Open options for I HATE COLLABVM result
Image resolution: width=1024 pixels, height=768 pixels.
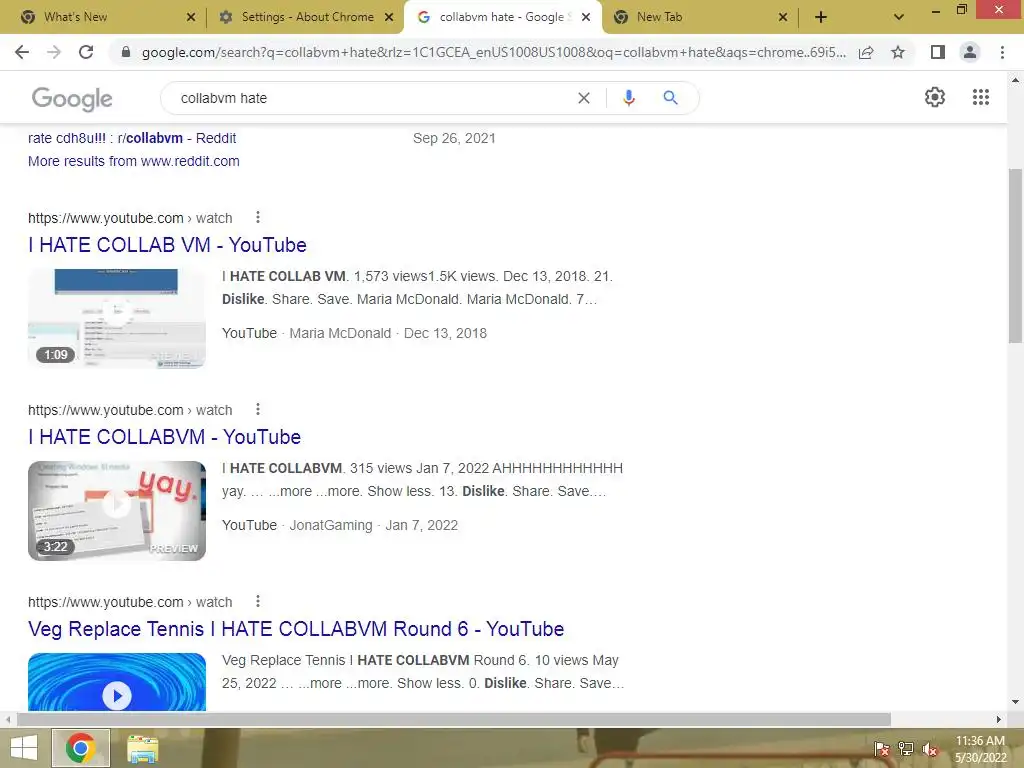[258, 409]
